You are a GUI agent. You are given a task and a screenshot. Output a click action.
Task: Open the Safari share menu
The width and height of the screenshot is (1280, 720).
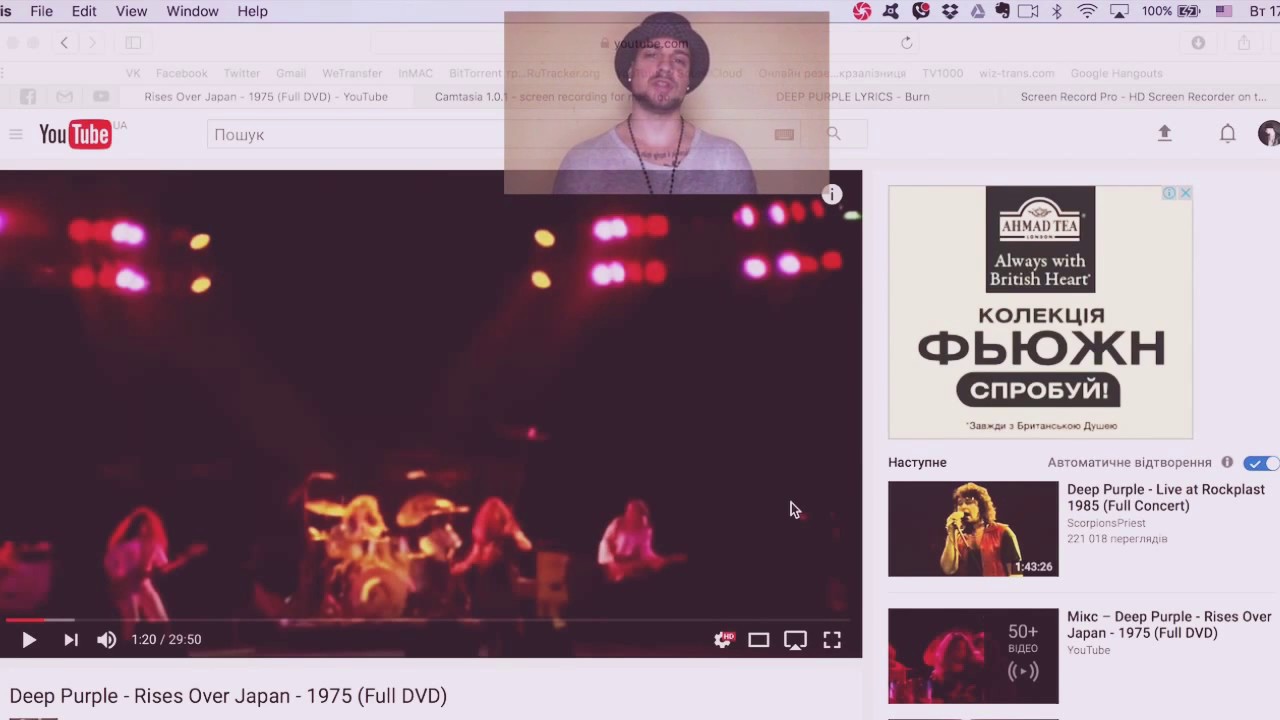(1244, 43)
